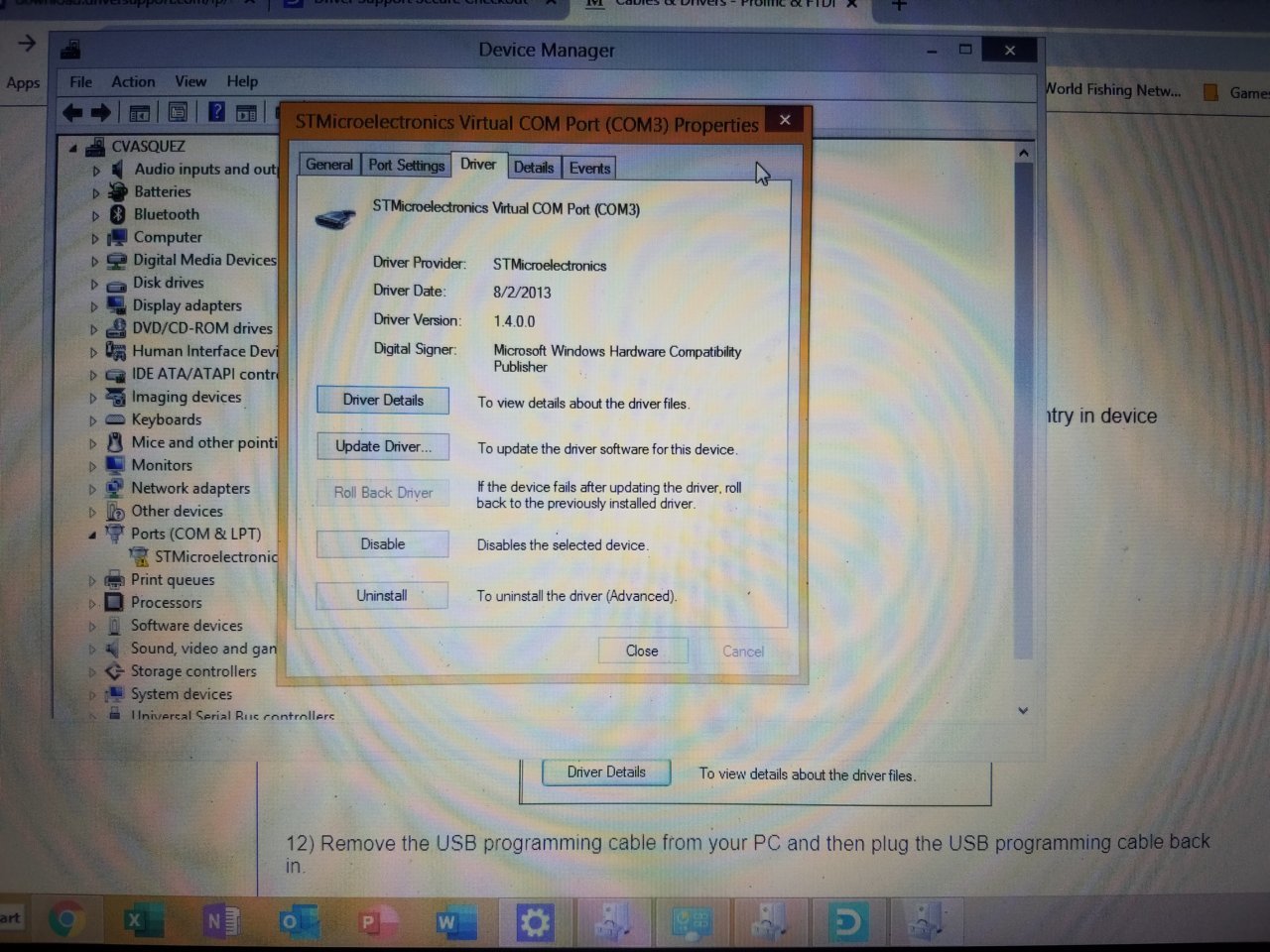Screen dimensions: 1270x952
Task: Open the teal D app on the taskbar
Action: coord(847,922)
